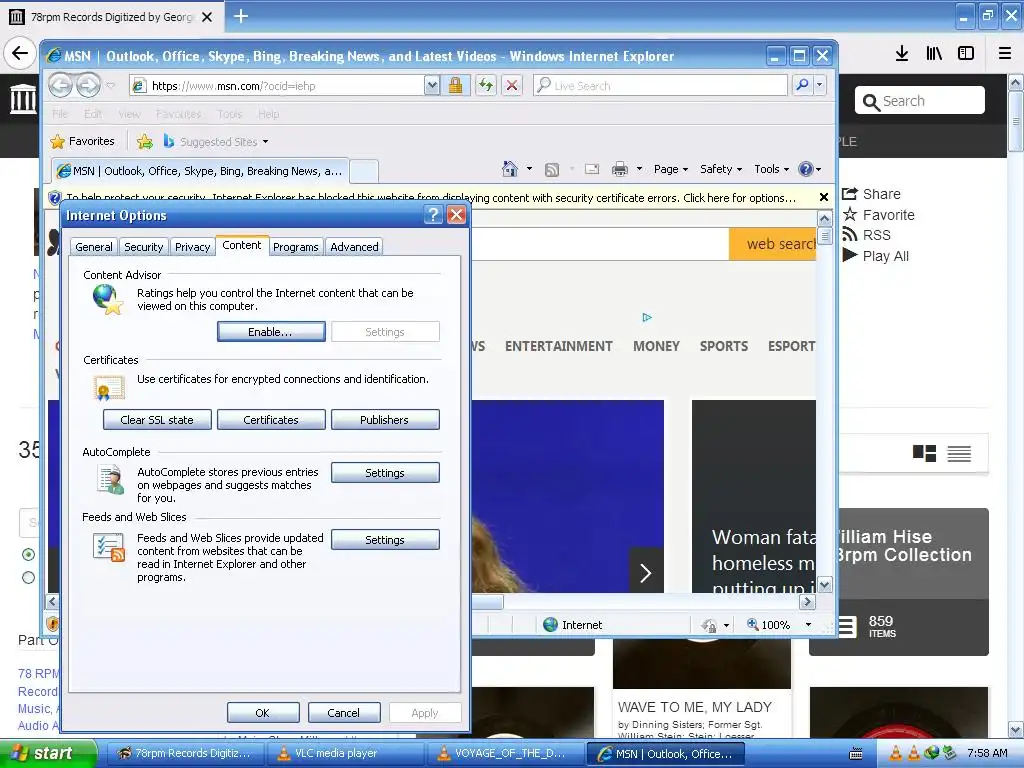Click the Internet Archive Search box

pos(920,101)
